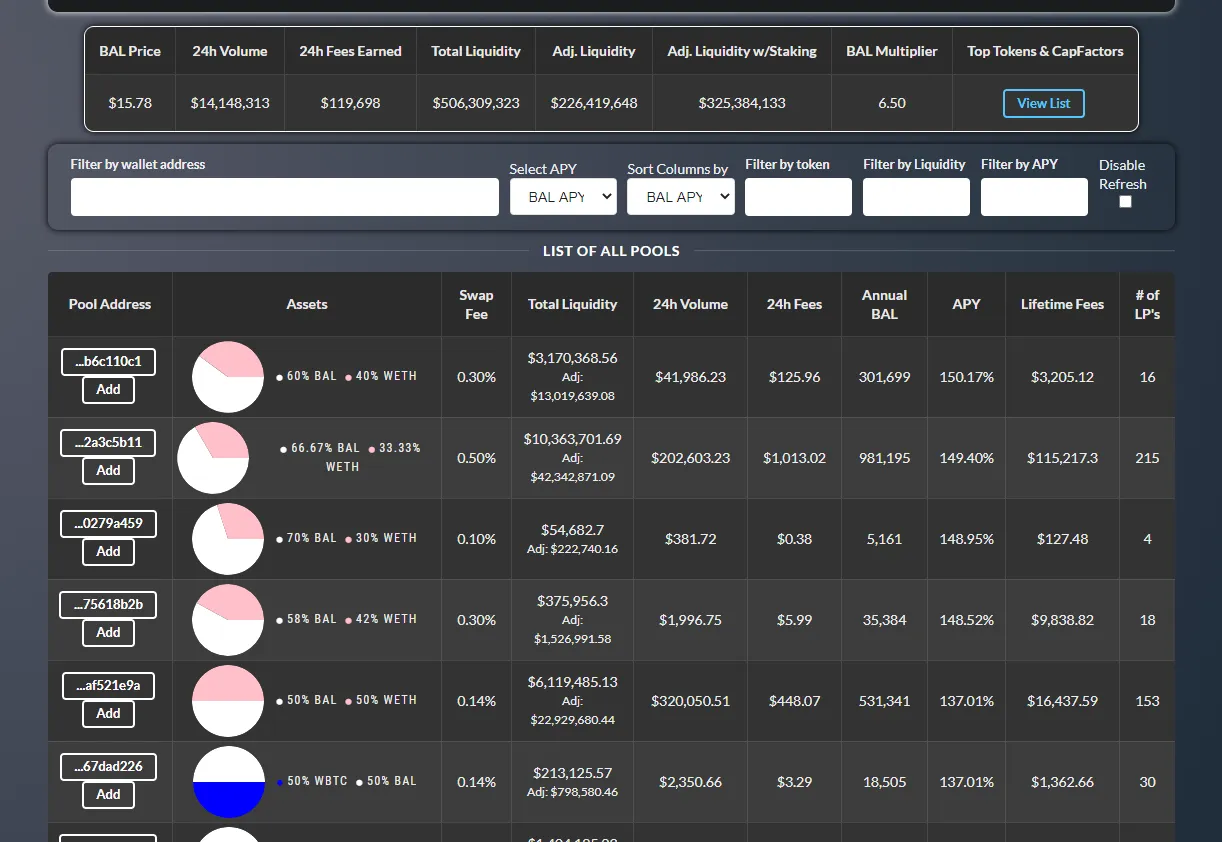Image resolution: width=1222 pixels, height=842 pixels.
Task: Click the 58% BAL 42% WETH pie chart
Action: point(228,620)
